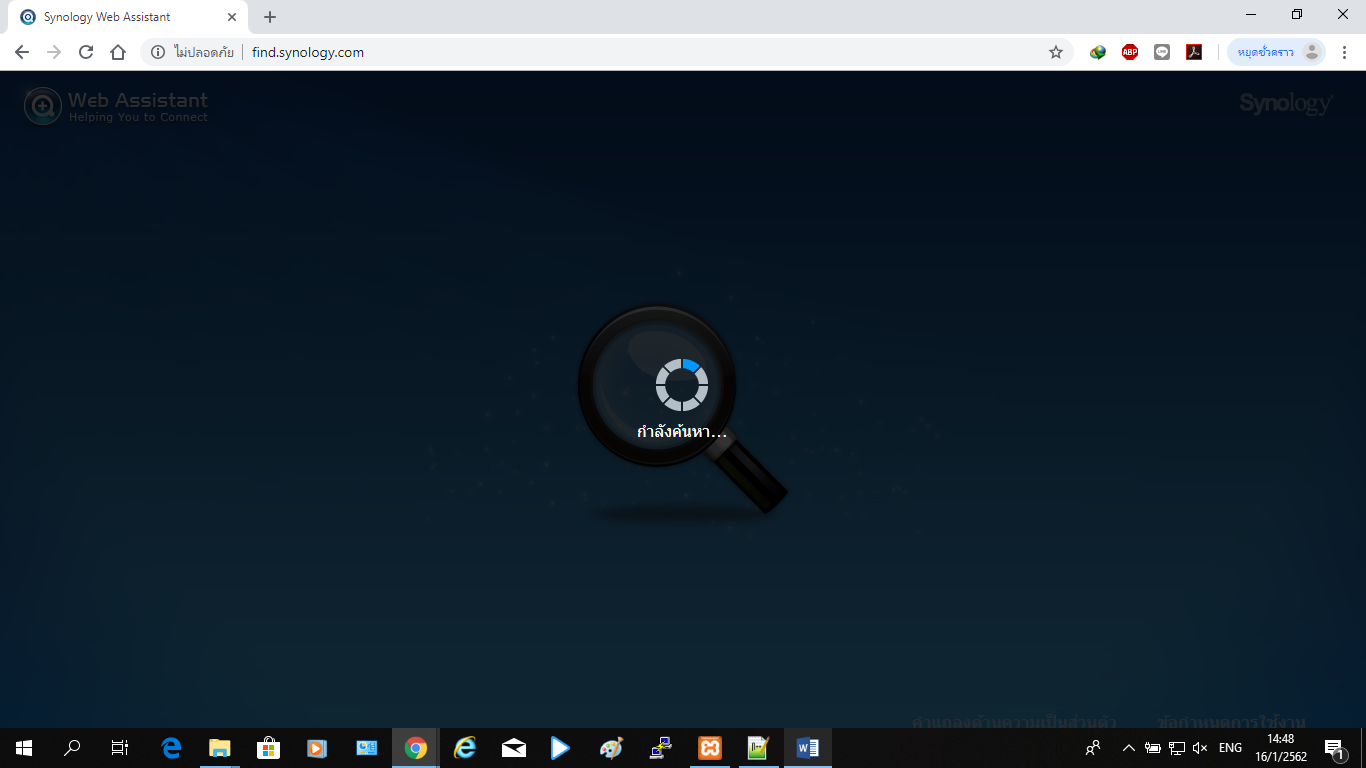The height and width of the screenshot is (768, 1366).
Task: Click the address bar showing find.synology.com
Action: 600,52
